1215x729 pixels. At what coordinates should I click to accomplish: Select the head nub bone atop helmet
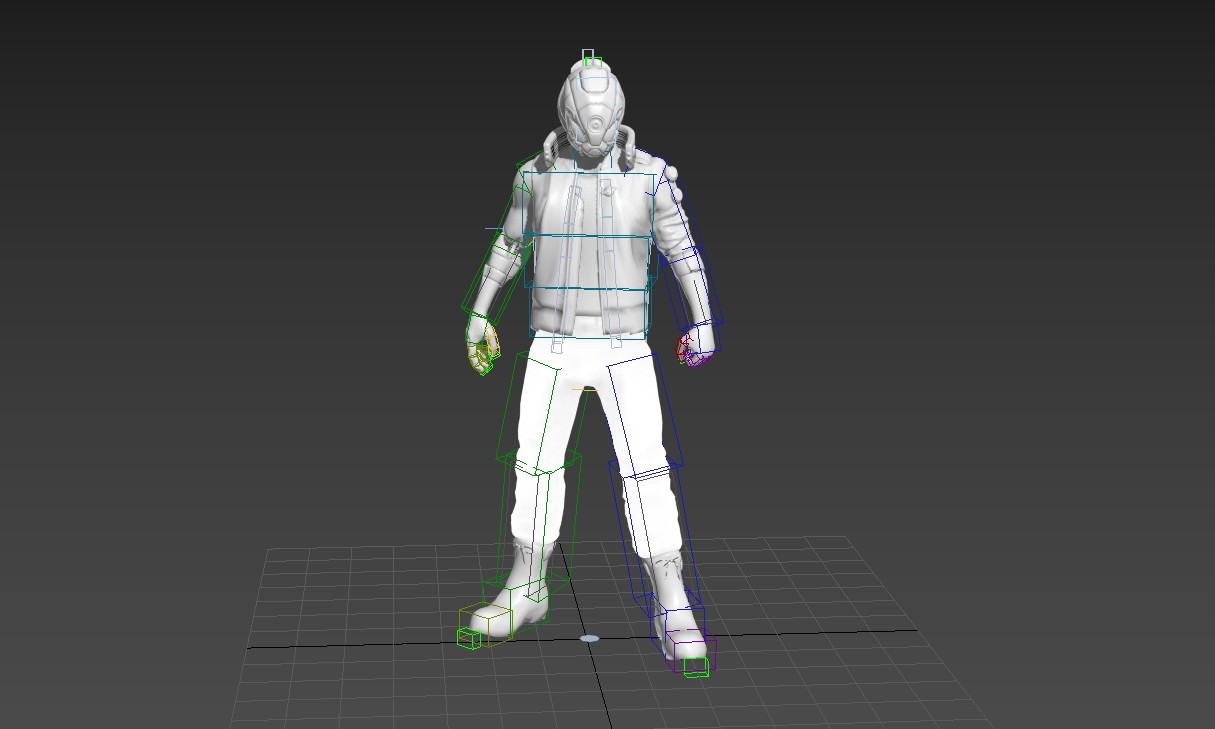pos(590,59)
